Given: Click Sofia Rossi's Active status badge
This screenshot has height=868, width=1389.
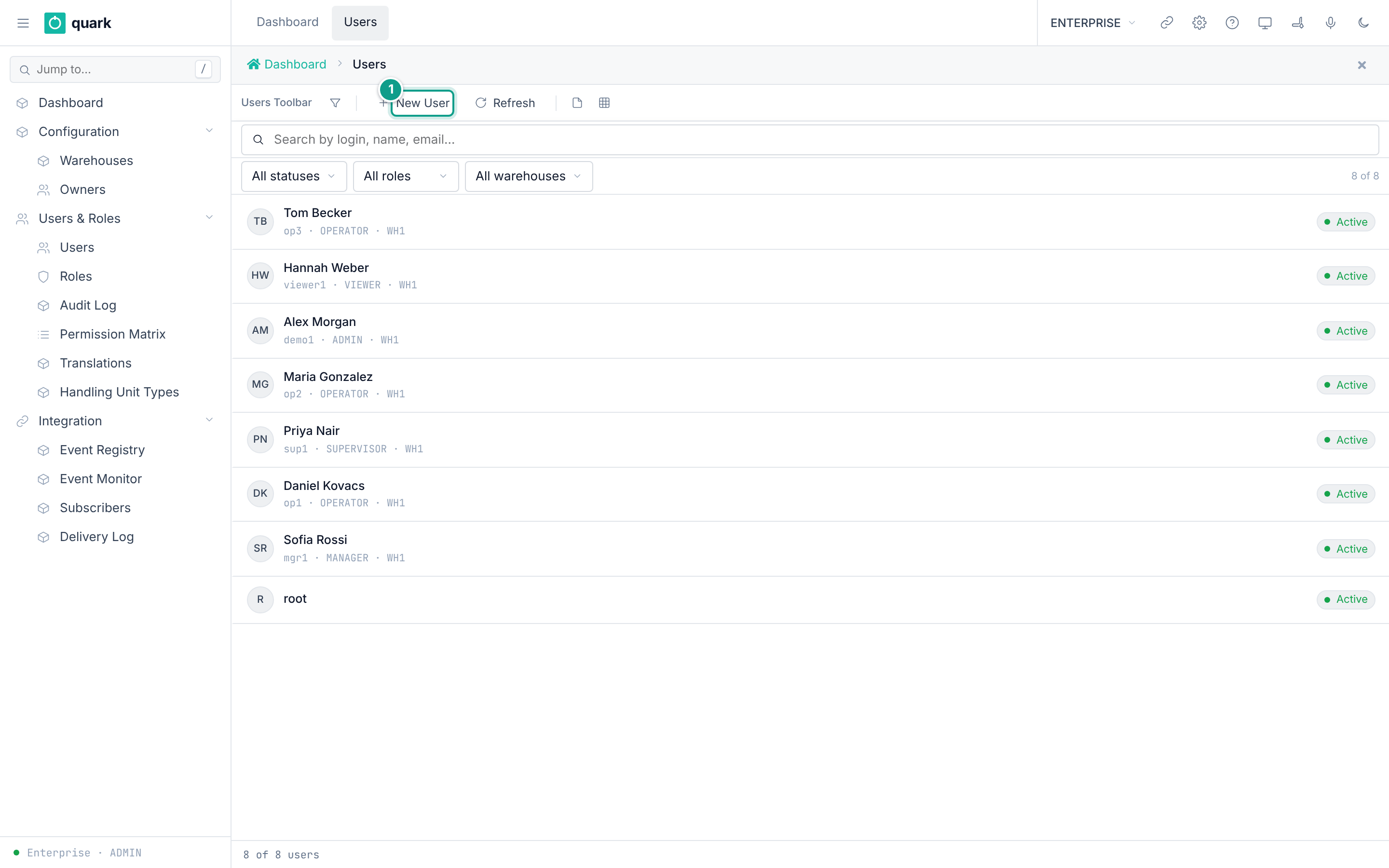Looking at the screenshot, I should coord(1346,549).
